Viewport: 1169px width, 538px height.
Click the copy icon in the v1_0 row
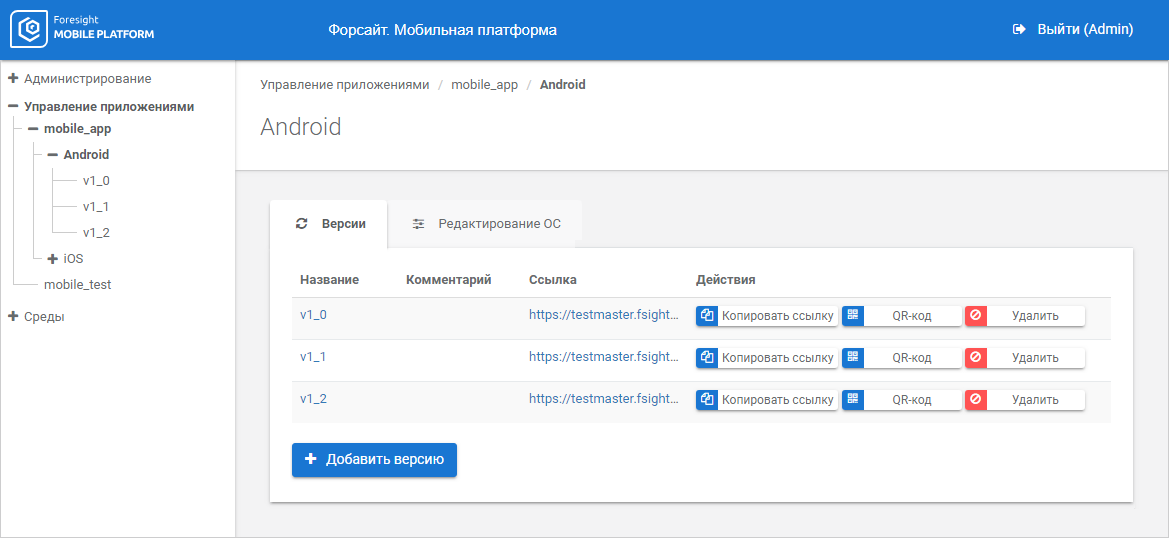pos(707,316)
